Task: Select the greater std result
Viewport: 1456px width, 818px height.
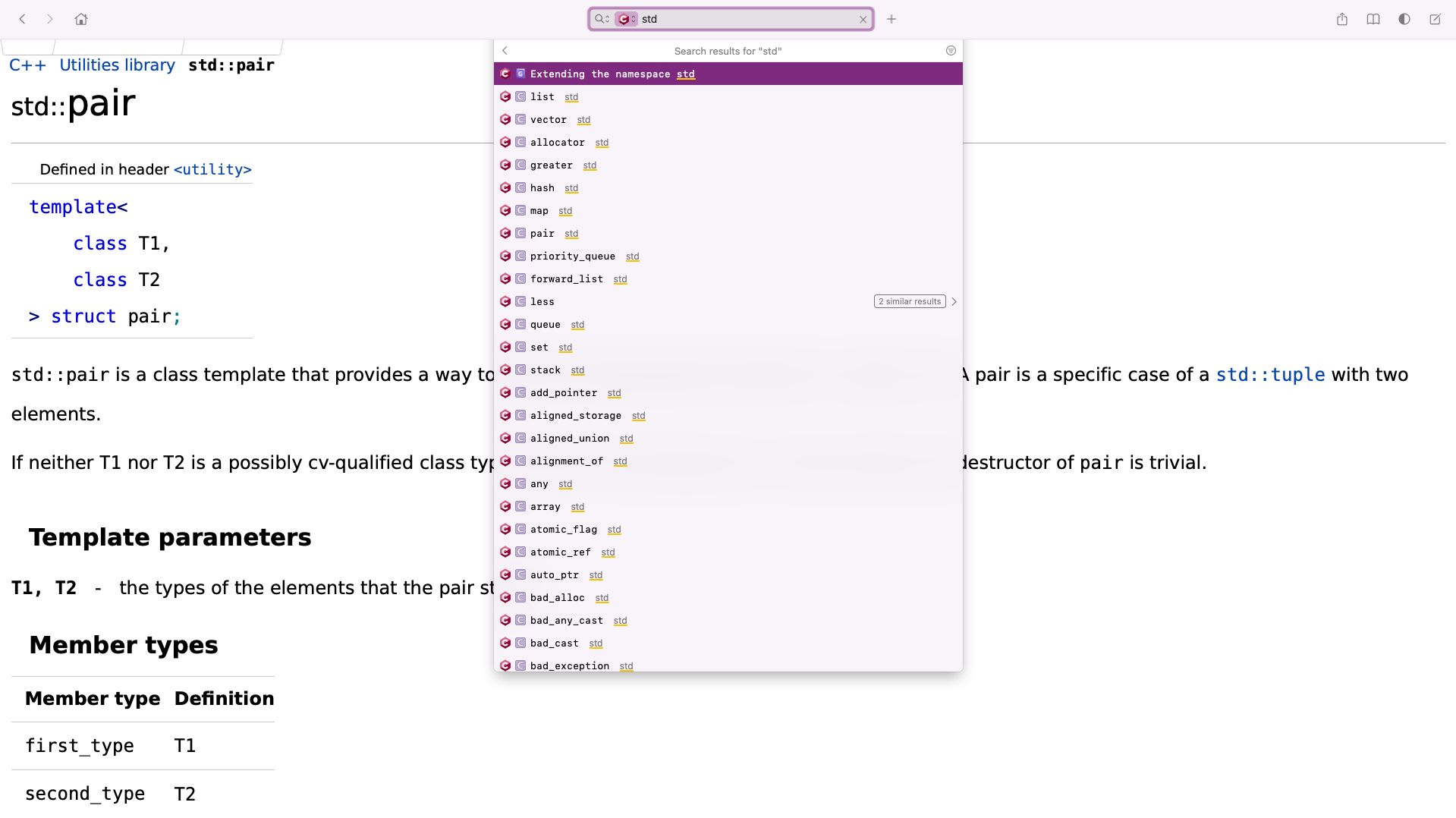Action: [728, 165]
